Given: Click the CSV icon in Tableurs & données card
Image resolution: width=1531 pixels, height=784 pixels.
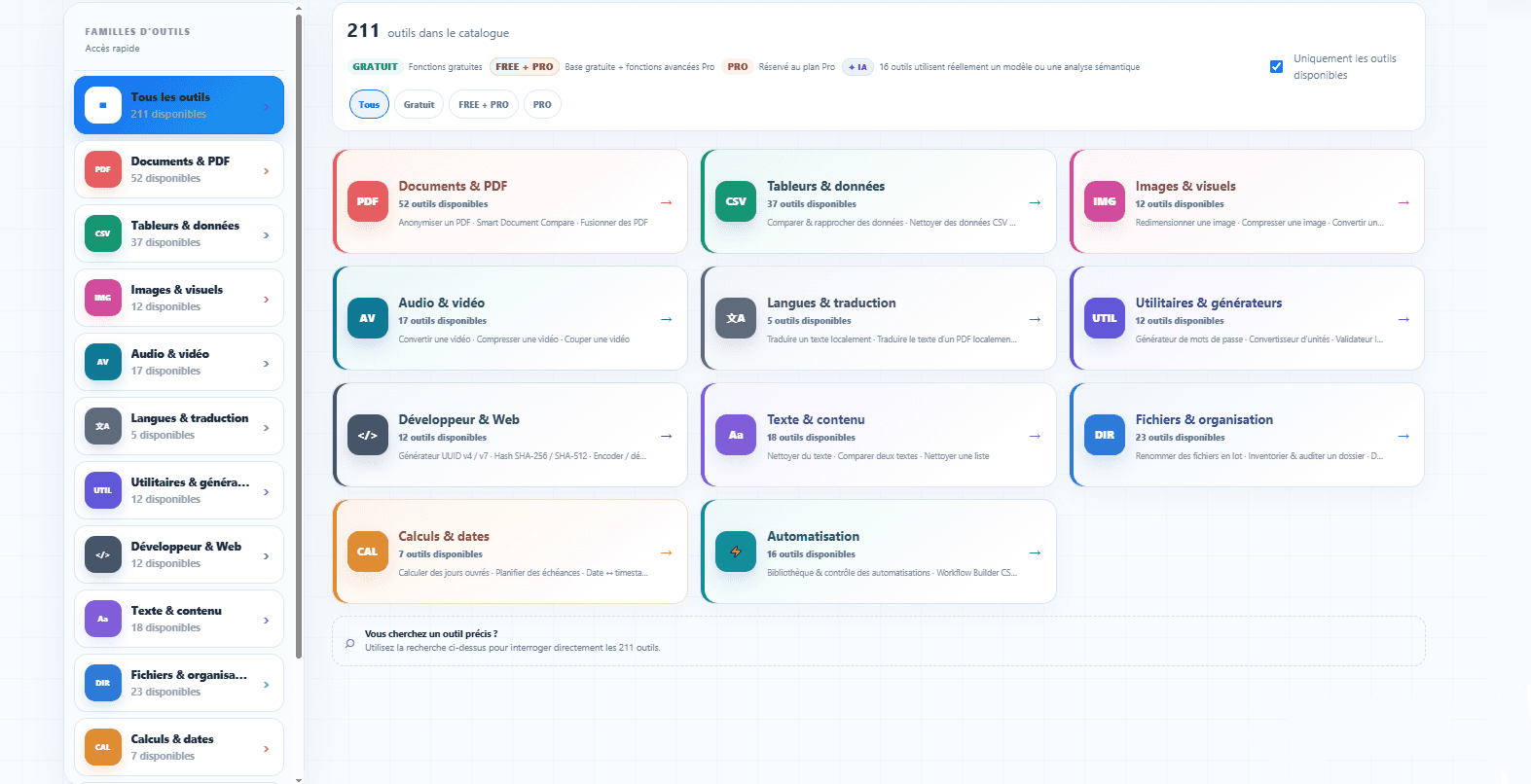Looking at the screenshot, I should (x=736, y=201).
